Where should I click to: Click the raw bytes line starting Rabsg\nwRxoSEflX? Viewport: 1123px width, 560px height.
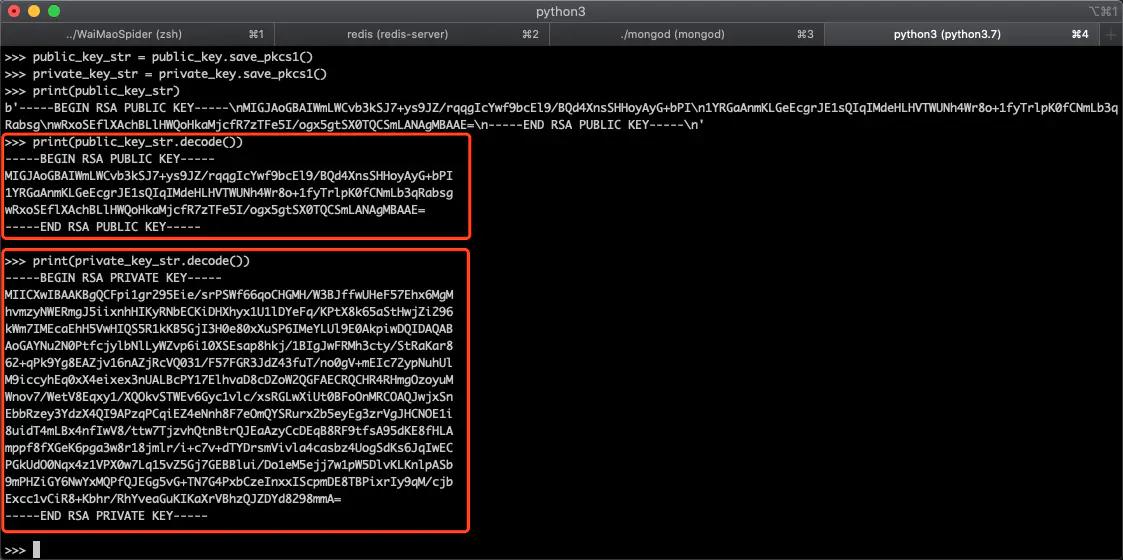(354, 125)
